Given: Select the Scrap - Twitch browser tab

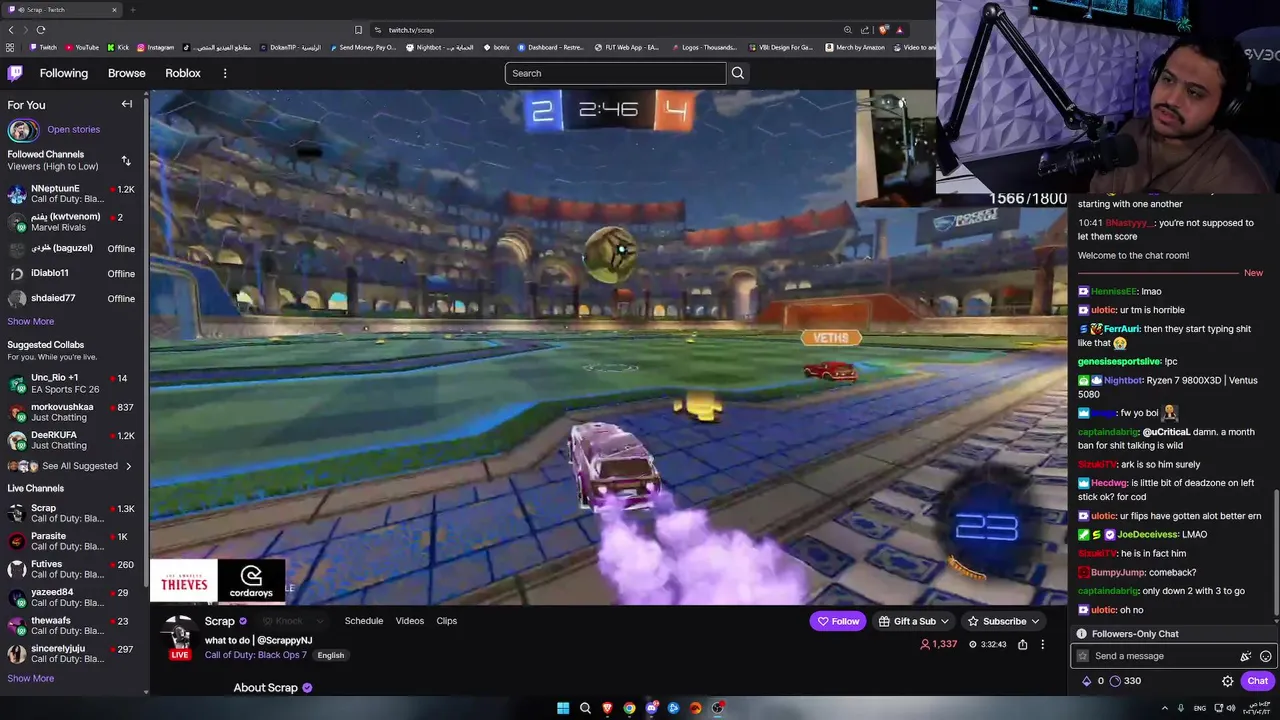Looking at the screenshot, I should [62, 10].
